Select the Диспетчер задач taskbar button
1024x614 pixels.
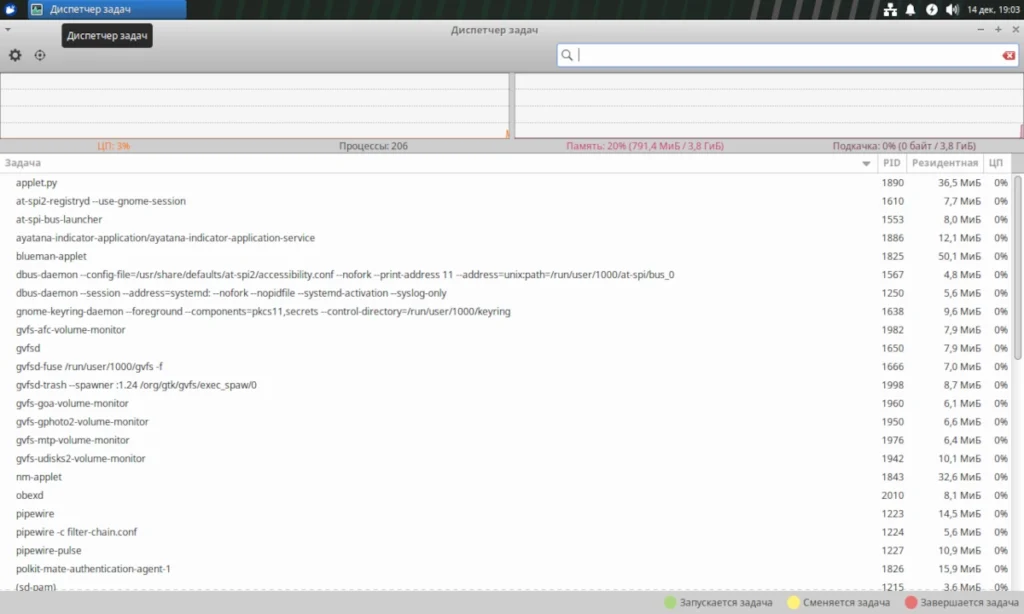[x=107, y=9]
